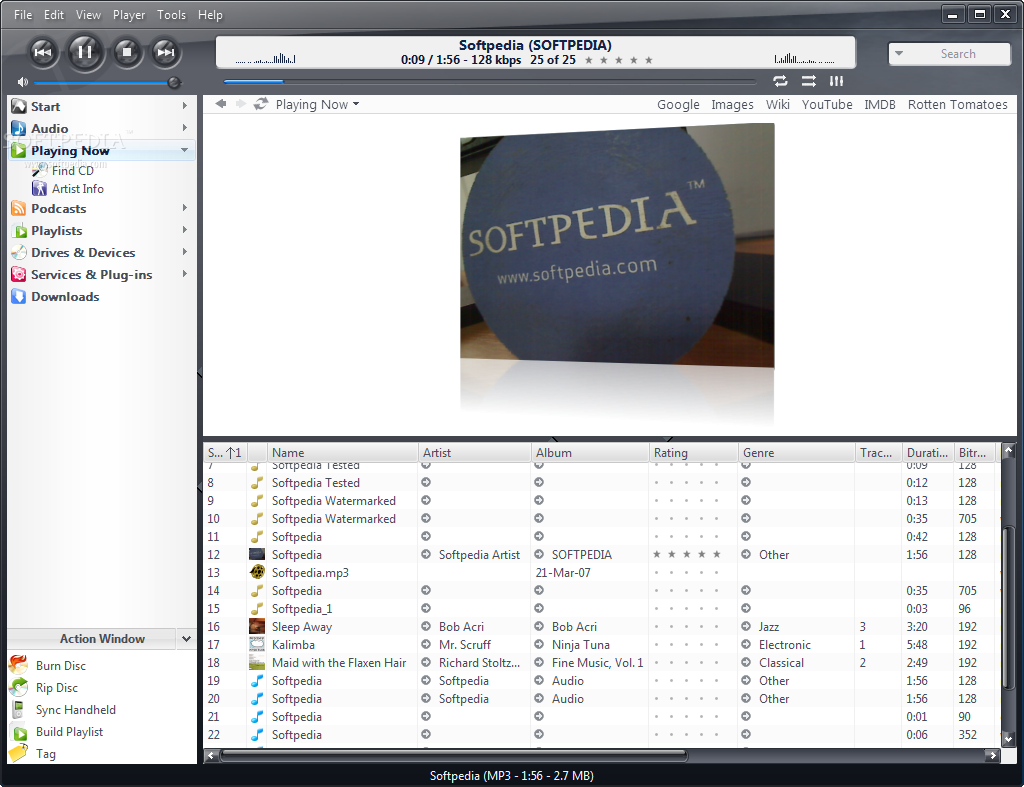Sort by the Name column header
The height and width of the screenshot is (787, 1024).
pyautogui.click(x=342, y=453)
